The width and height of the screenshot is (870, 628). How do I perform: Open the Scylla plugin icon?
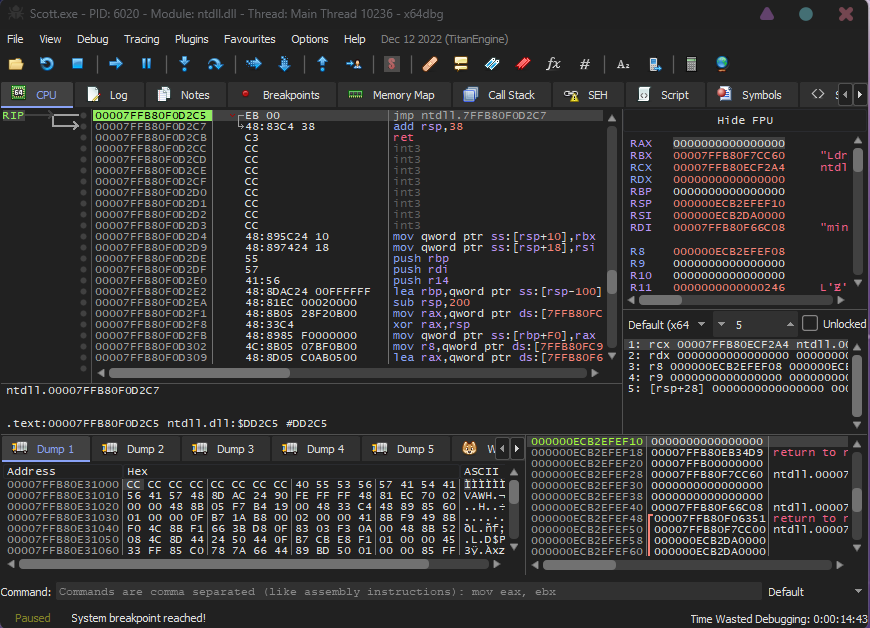[392, 64]
